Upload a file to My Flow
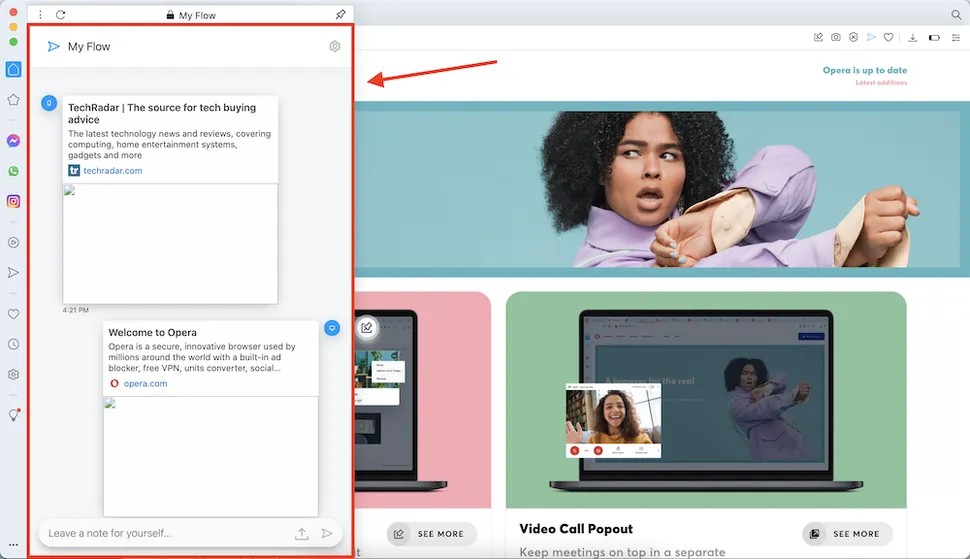The image size is (970, 559). tap(301, 534)
